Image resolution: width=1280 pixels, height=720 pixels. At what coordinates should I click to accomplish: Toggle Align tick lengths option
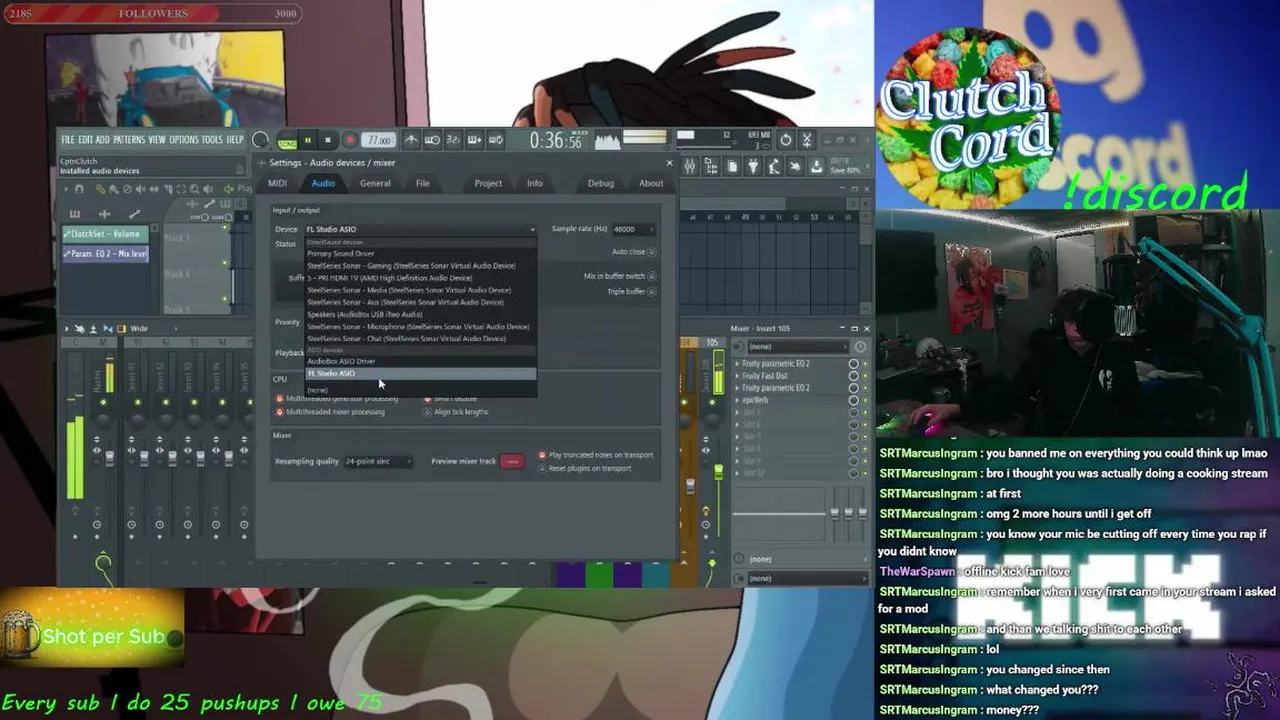[x=427, y=411]
